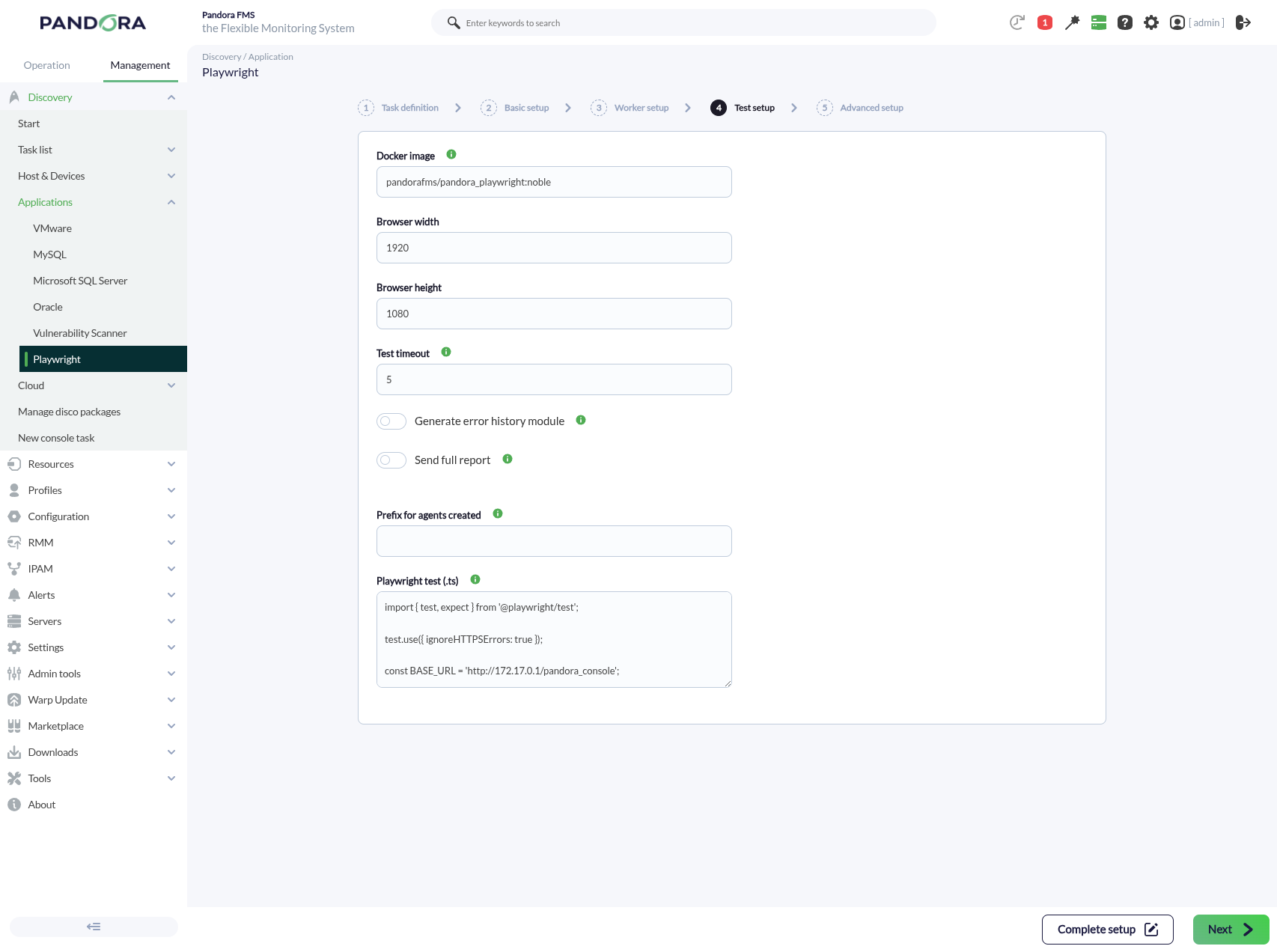The height and width of the screenshot is (952, 1277).
Task: Click the admin user profile icon
Action: point(1177,22)
